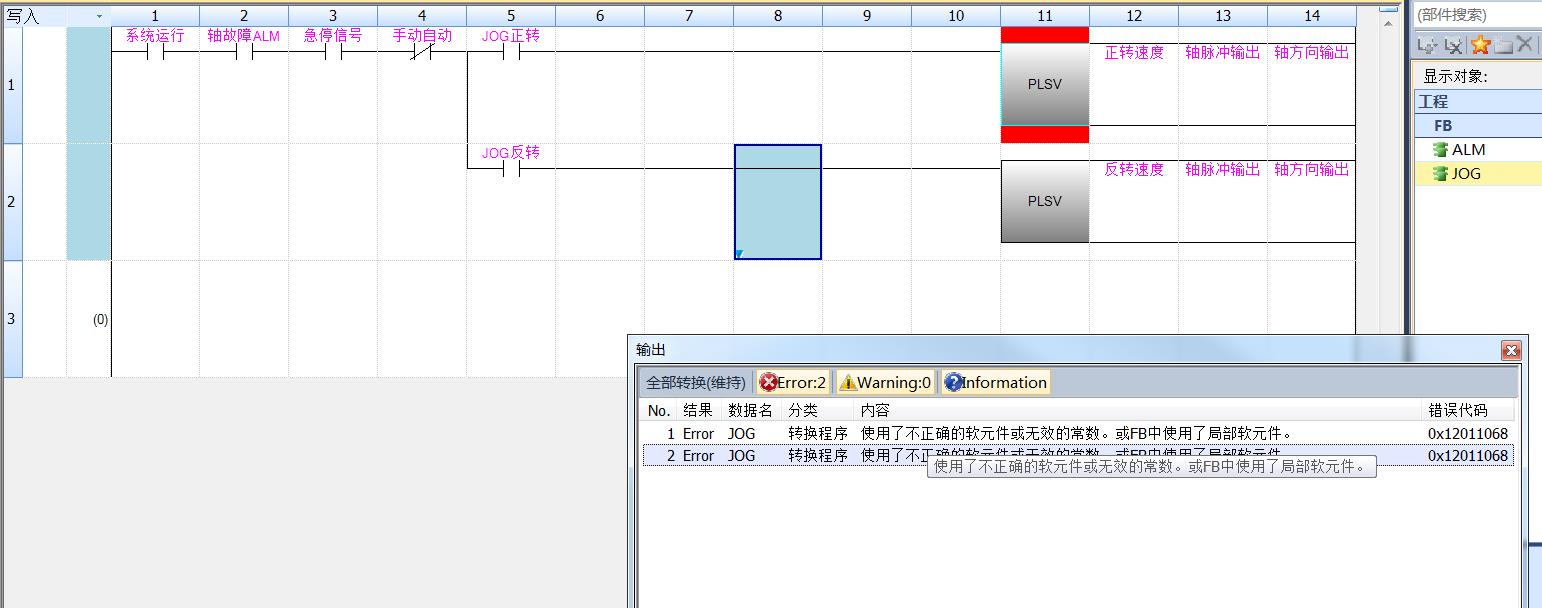Viewport: 1542px width, 608px height.
Task: Click the expand-all tree icon in parts panel
Action: coord(1427,45)
